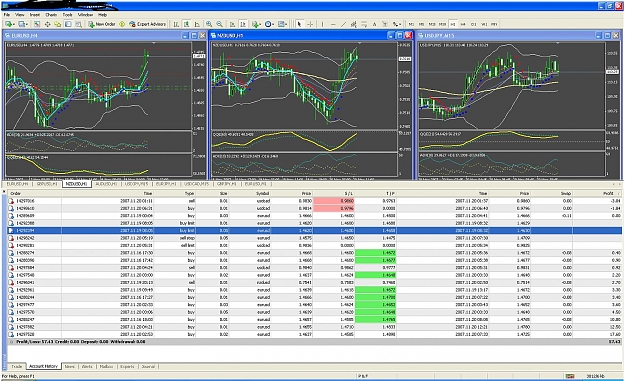Open the File menu

(7, 15)
